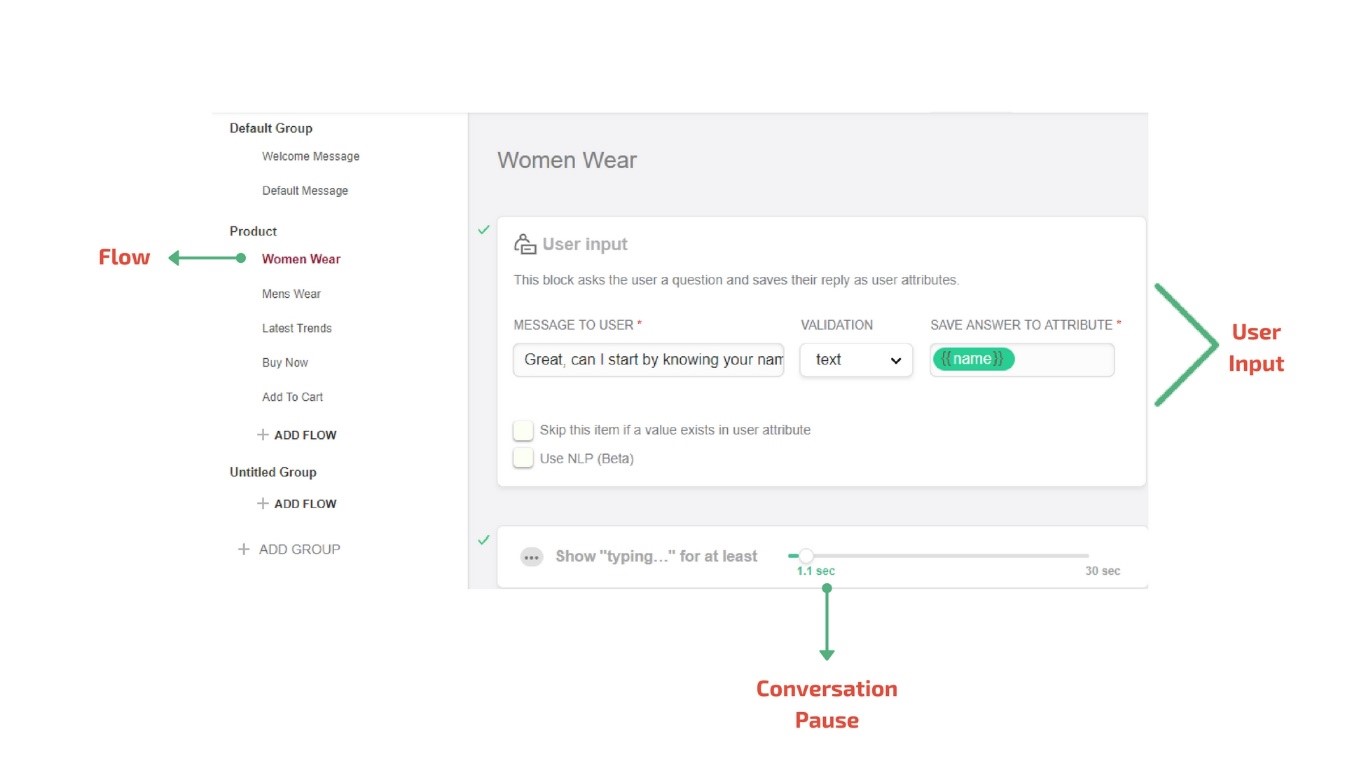1345x757 pixels.
Task: Select the Latest Trends flow
Action: pyautogui.click(x=297, y=328)
